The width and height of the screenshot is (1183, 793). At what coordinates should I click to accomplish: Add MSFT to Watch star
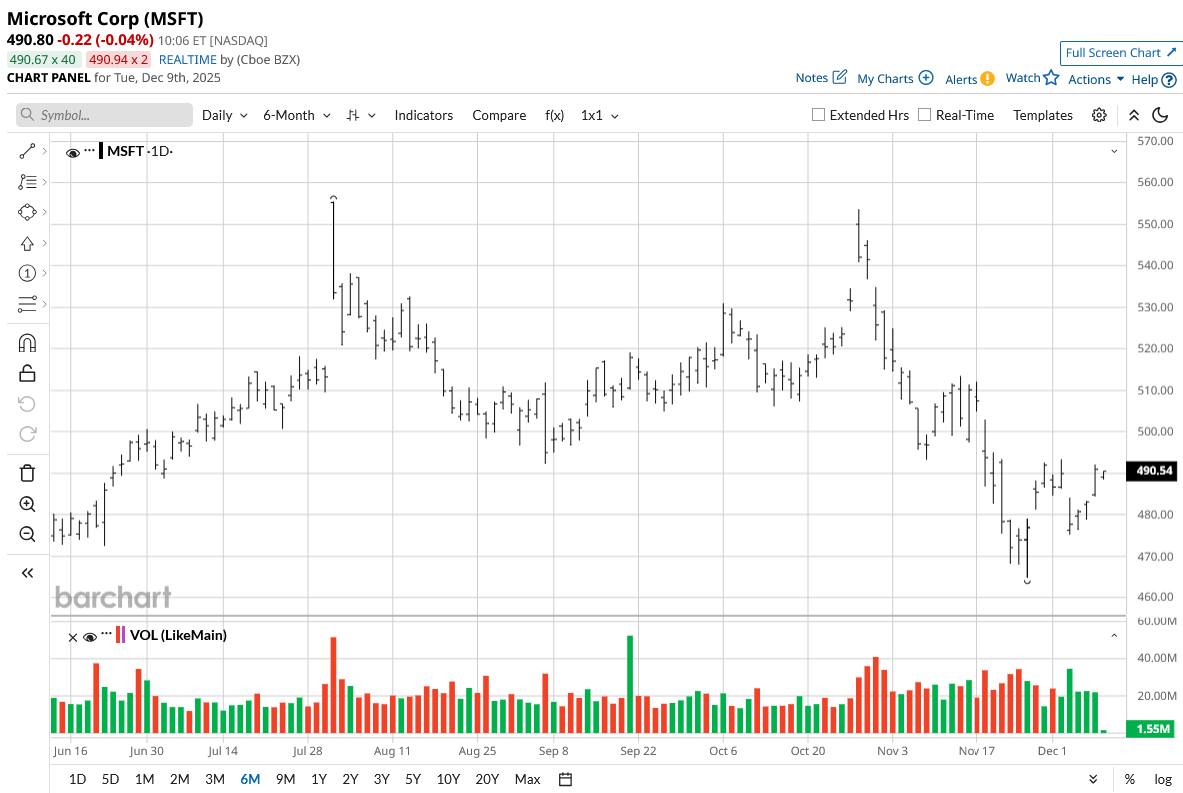point(1051,77)
